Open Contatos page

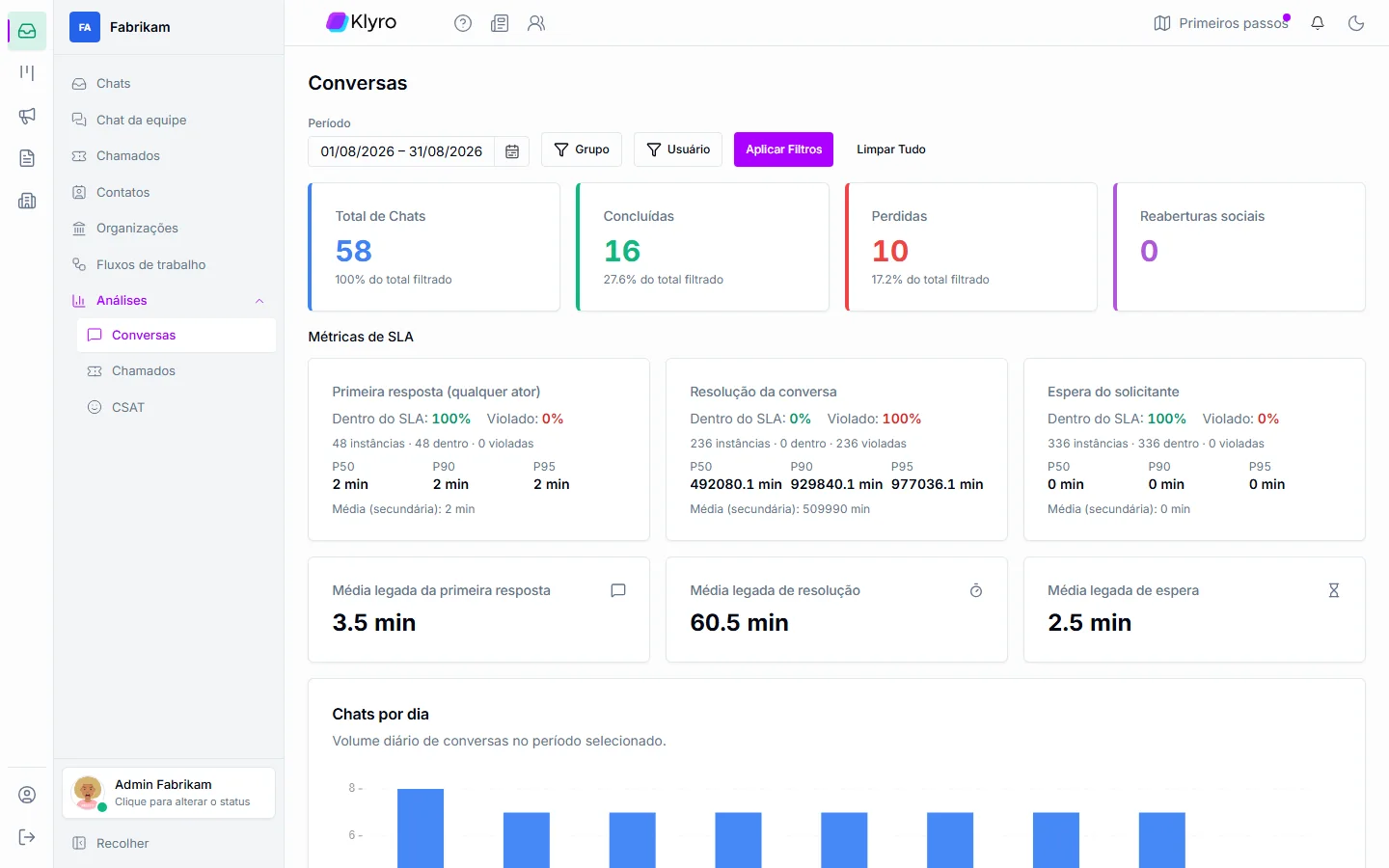pyautogui.click(x=169, y=192)
